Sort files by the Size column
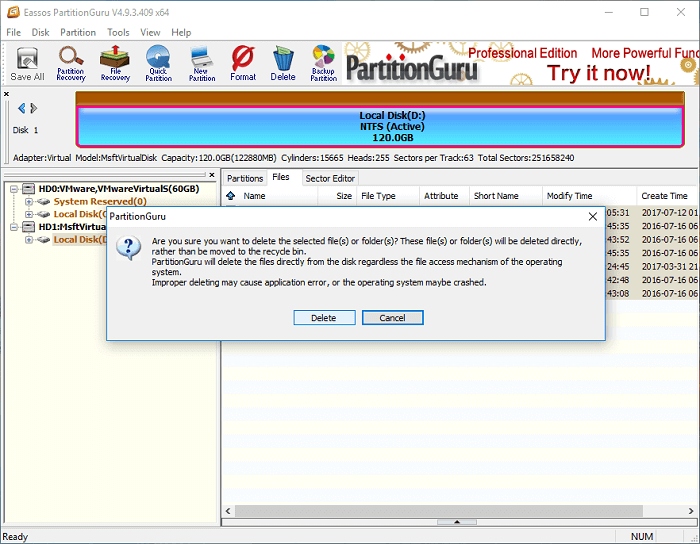 tap(344, 196)
